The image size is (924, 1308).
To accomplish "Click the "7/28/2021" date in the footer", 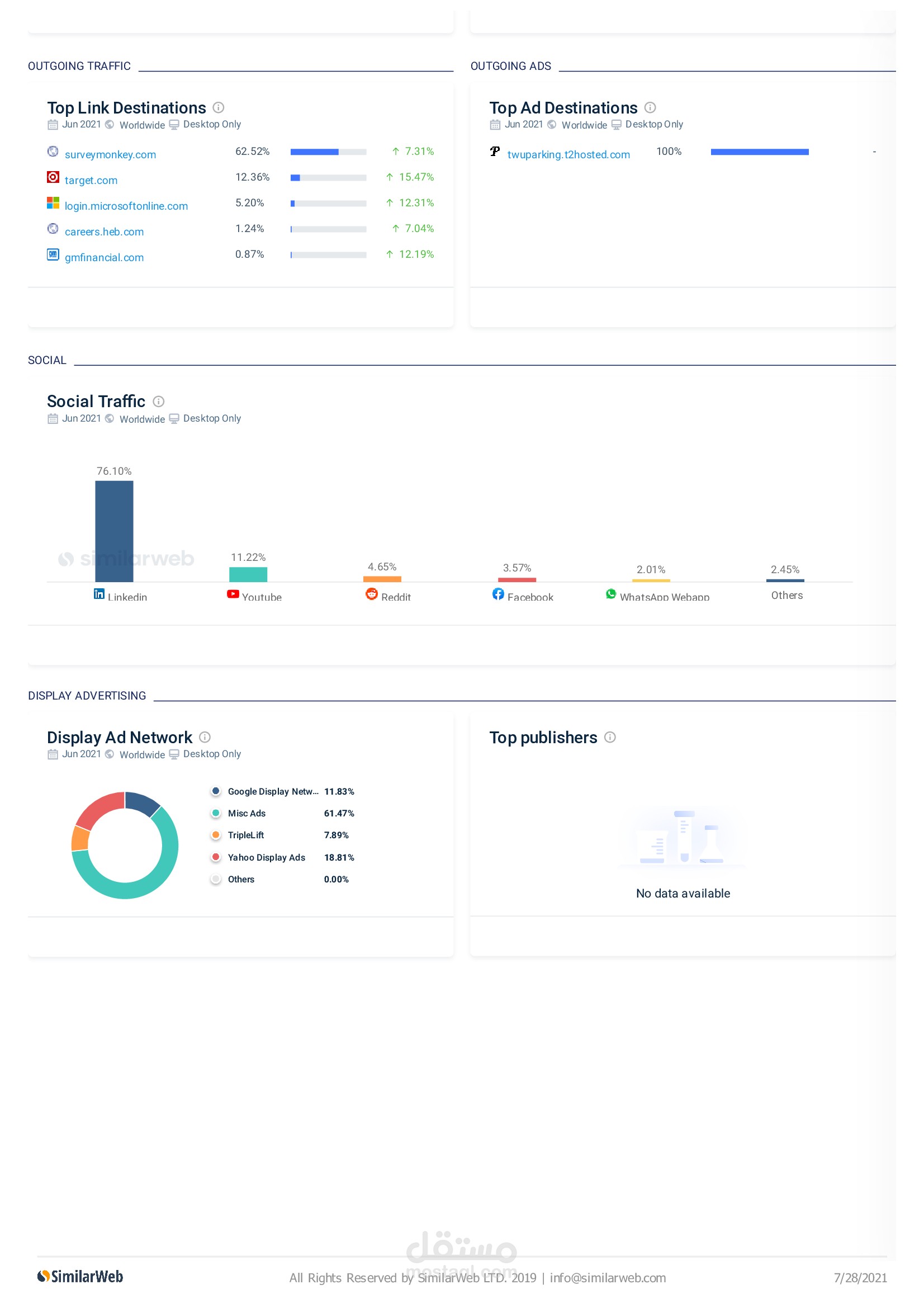I will coord(860,1277).
